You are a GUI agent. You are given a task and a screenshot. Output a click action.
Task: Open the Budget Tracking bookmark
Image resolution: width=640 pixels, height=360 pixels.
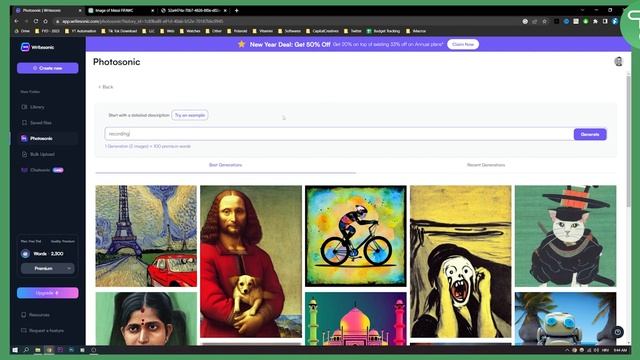tap(383, 31)
